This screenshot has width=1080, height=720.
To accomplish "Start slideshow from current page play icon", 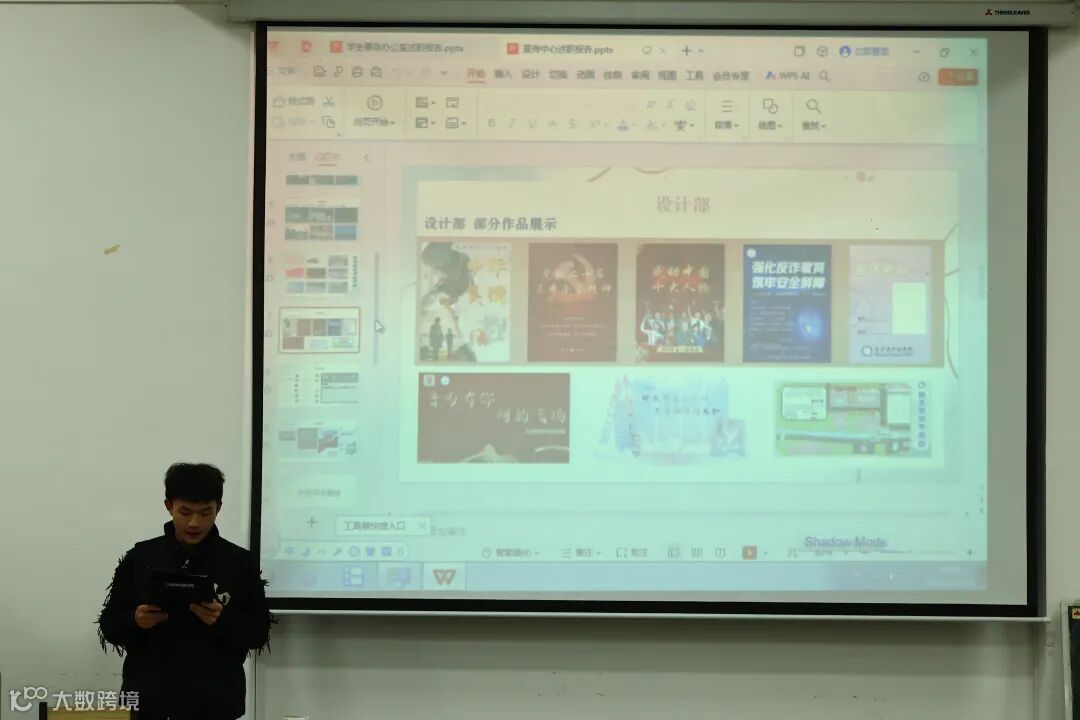I will coord(374,103).
